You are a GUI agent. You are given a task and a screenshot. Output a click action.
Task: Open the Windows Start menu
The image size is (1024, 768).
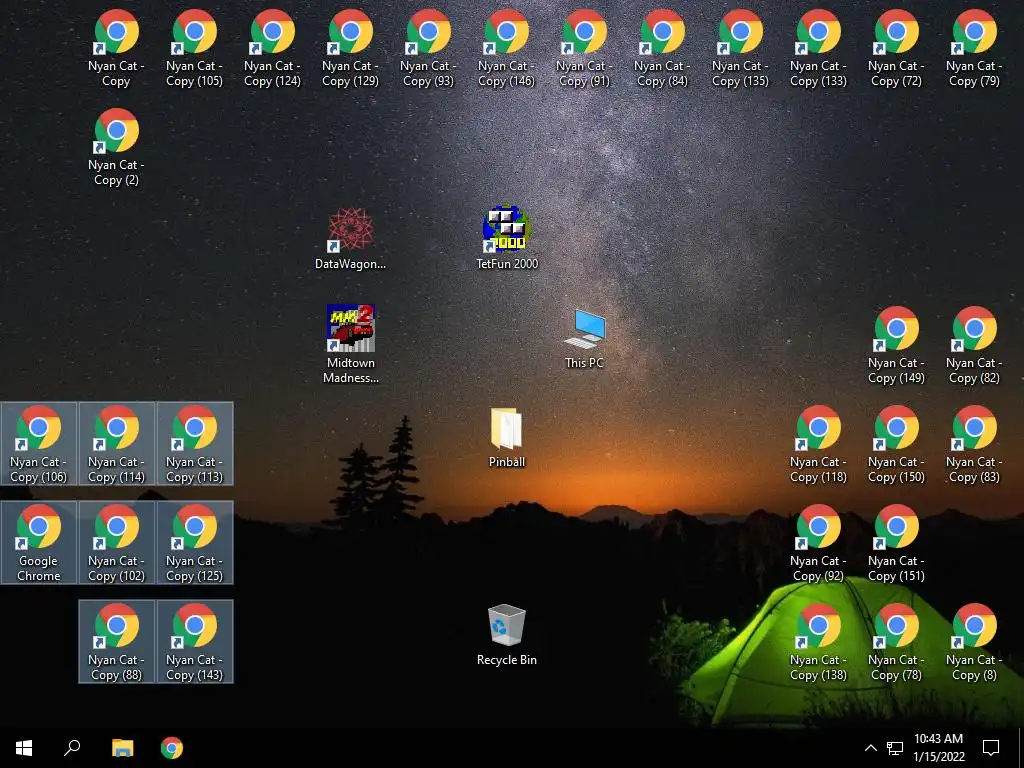point(24,748)
